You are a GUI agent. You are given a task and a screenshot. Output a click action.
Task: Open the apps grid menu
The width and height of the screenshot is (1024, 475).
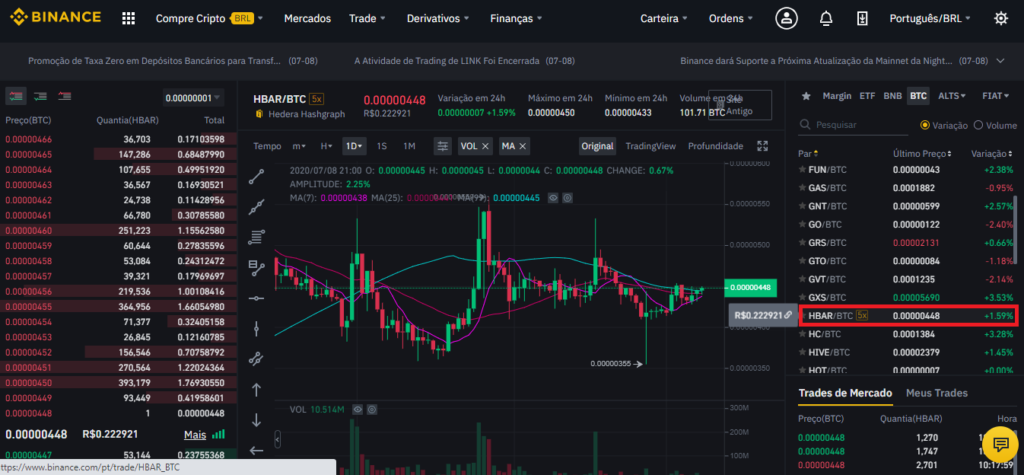click(129, 18)
